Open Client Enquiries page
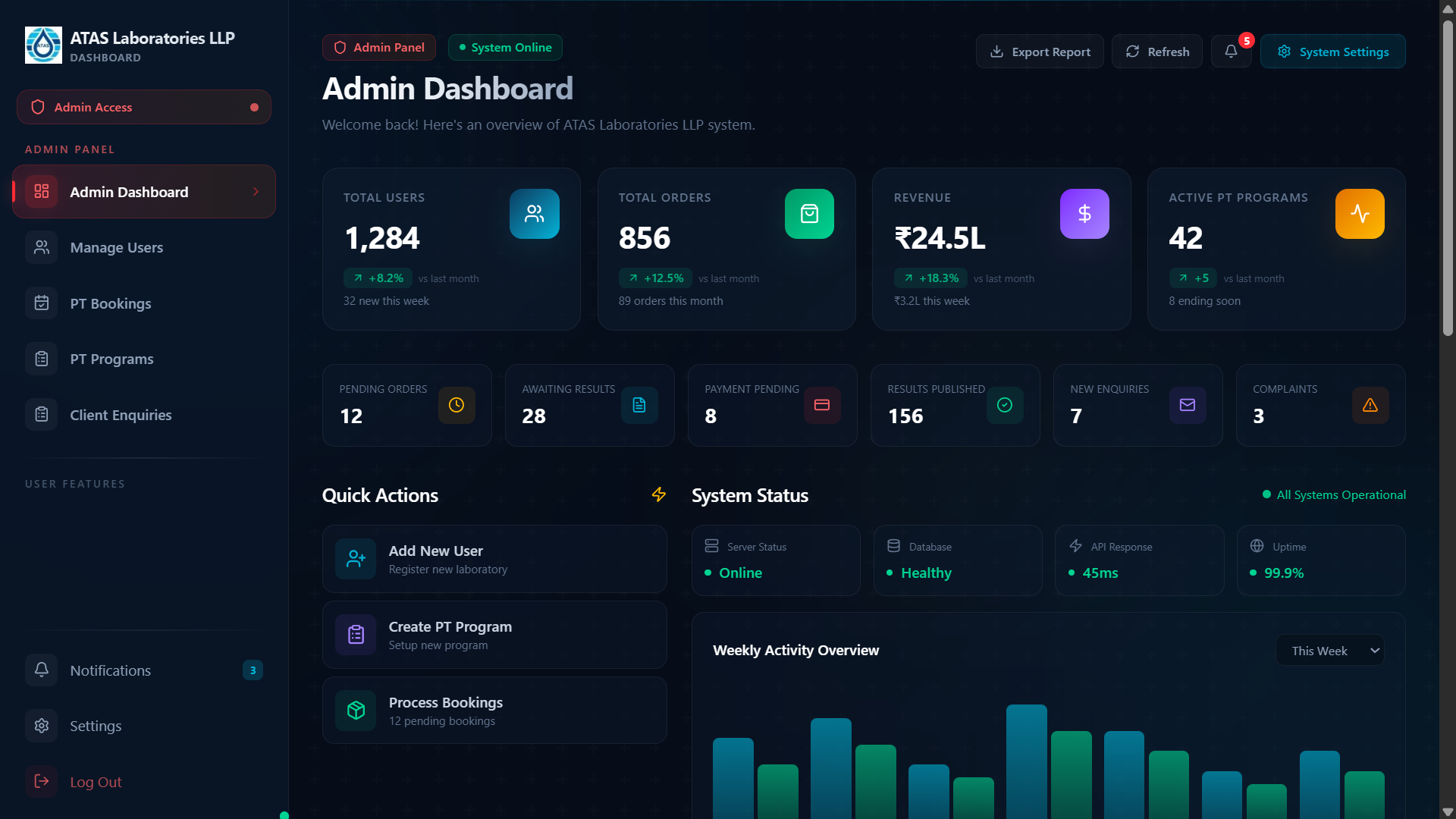1456x819 pixels. (144, 415)
